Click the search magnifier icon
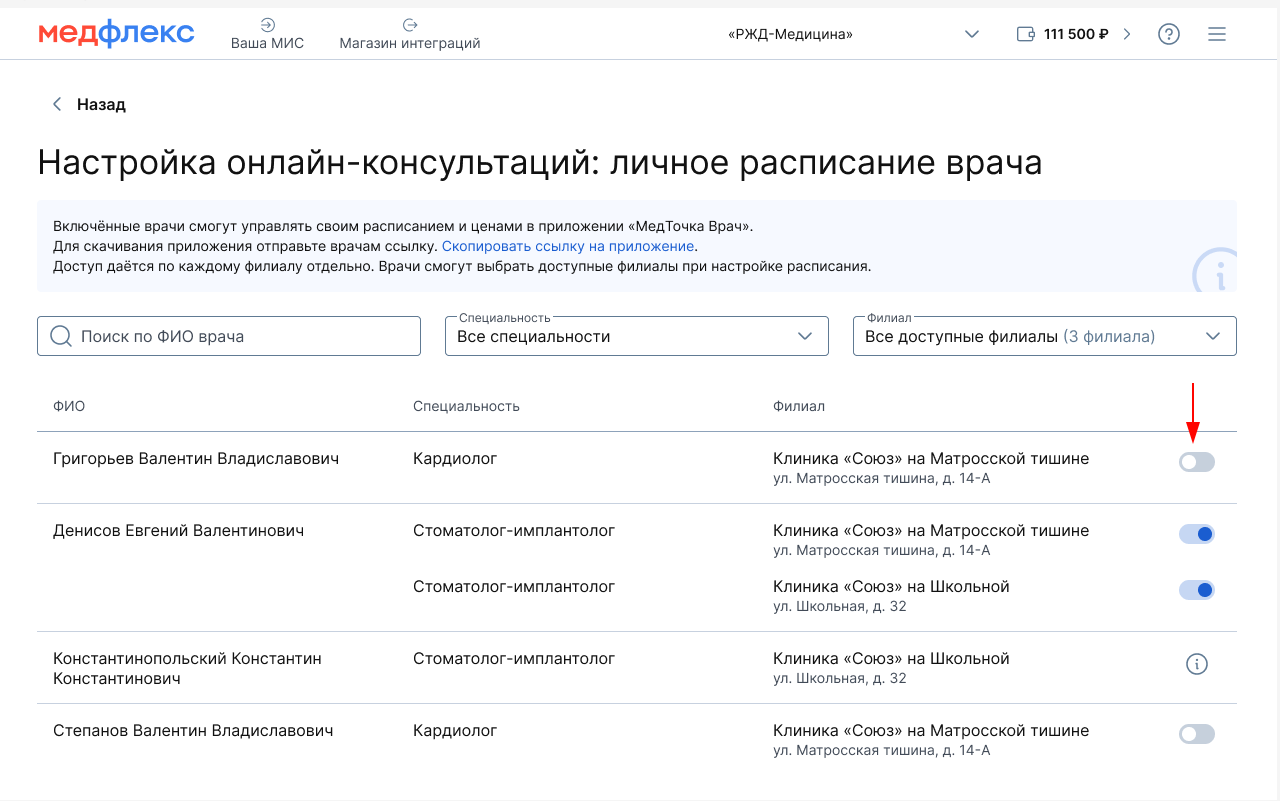 click(61, 336)
